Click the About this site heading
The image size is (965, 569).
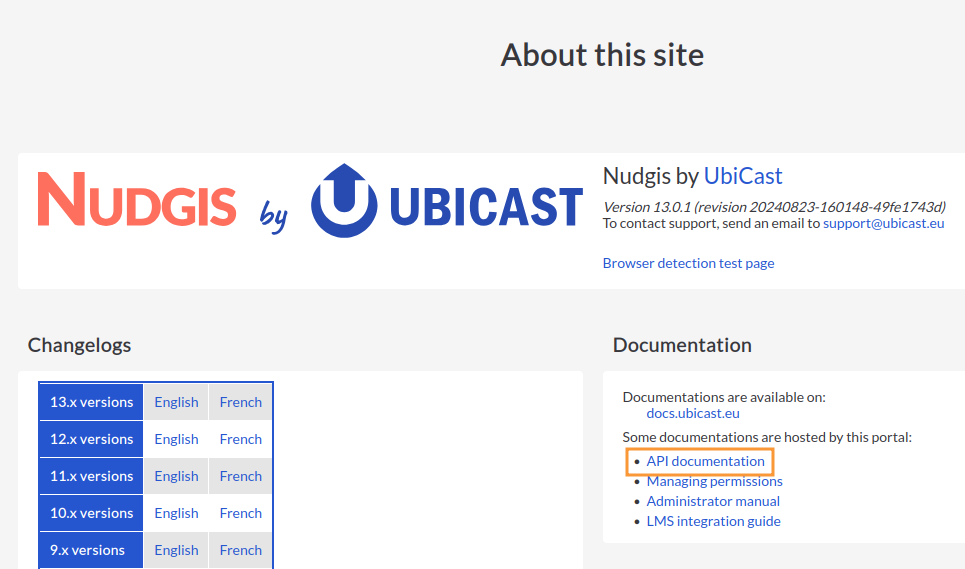602,55
